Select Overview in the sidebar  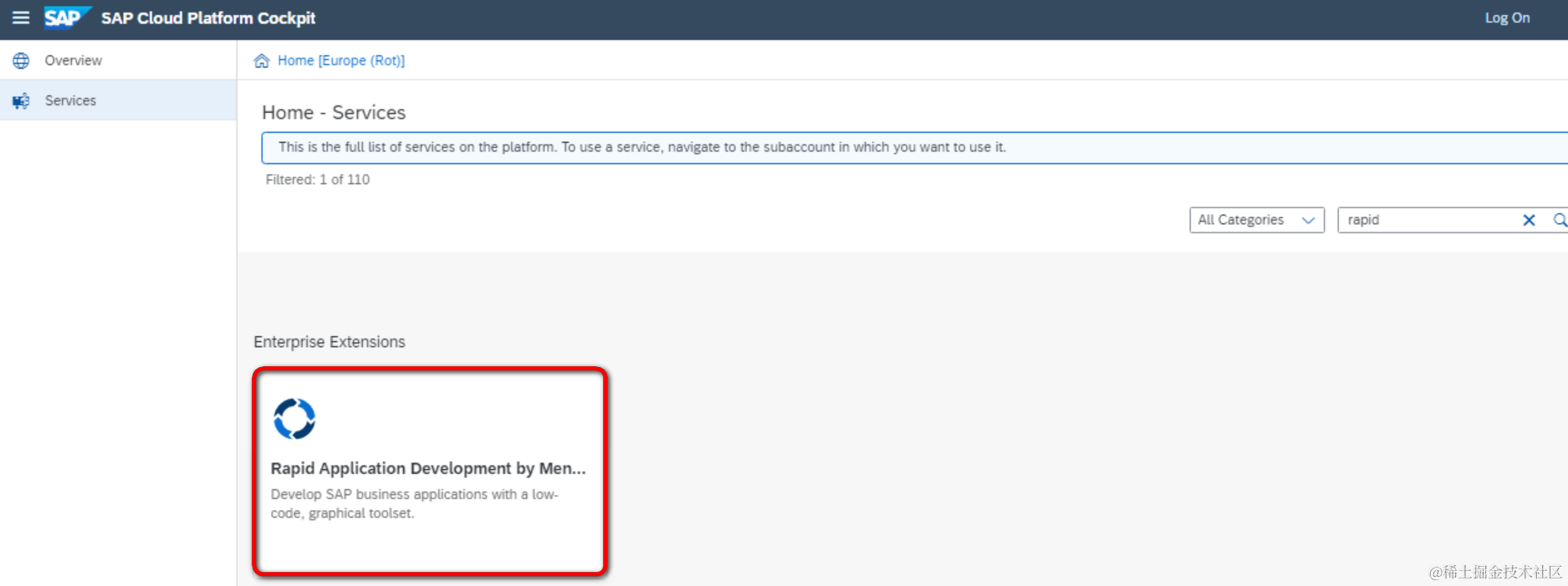pos(118,60)
